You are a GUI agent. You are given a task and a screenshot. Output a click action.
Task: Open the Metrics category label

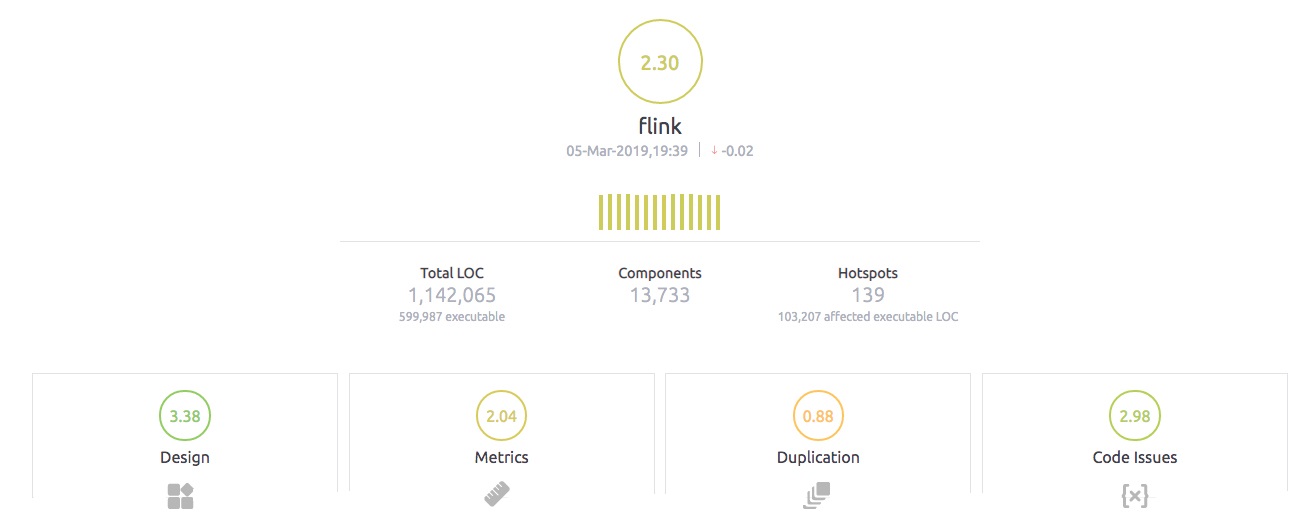501,457
